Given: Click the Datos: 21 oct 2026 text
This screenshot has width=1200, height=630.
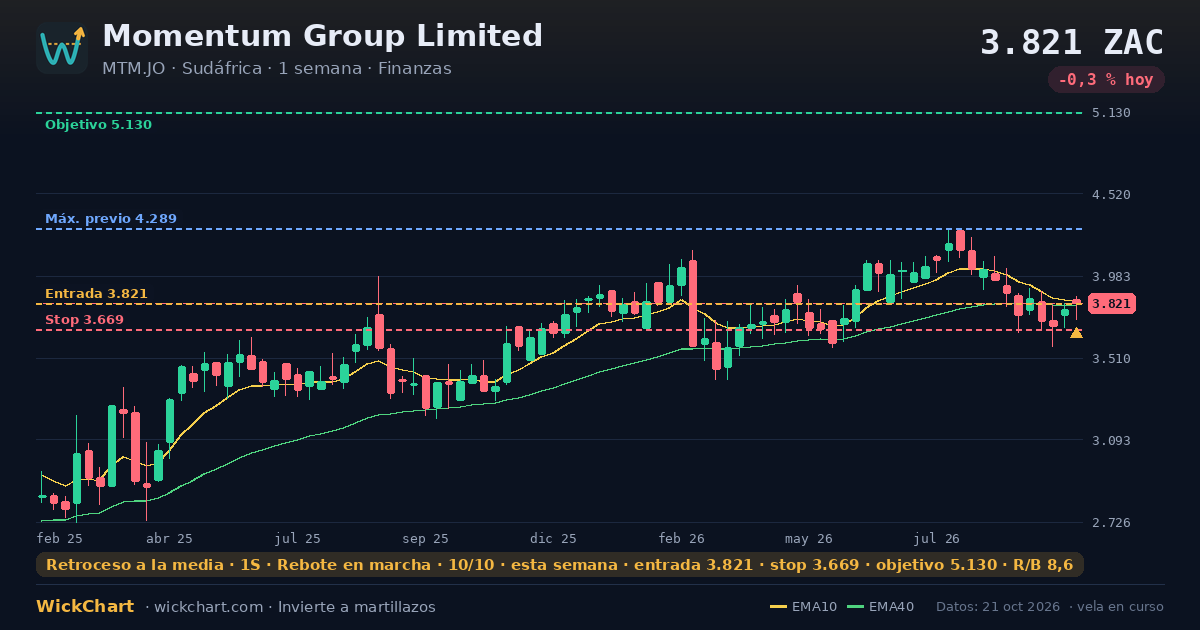Looking at the screenshot, I should tap(998, 607).
